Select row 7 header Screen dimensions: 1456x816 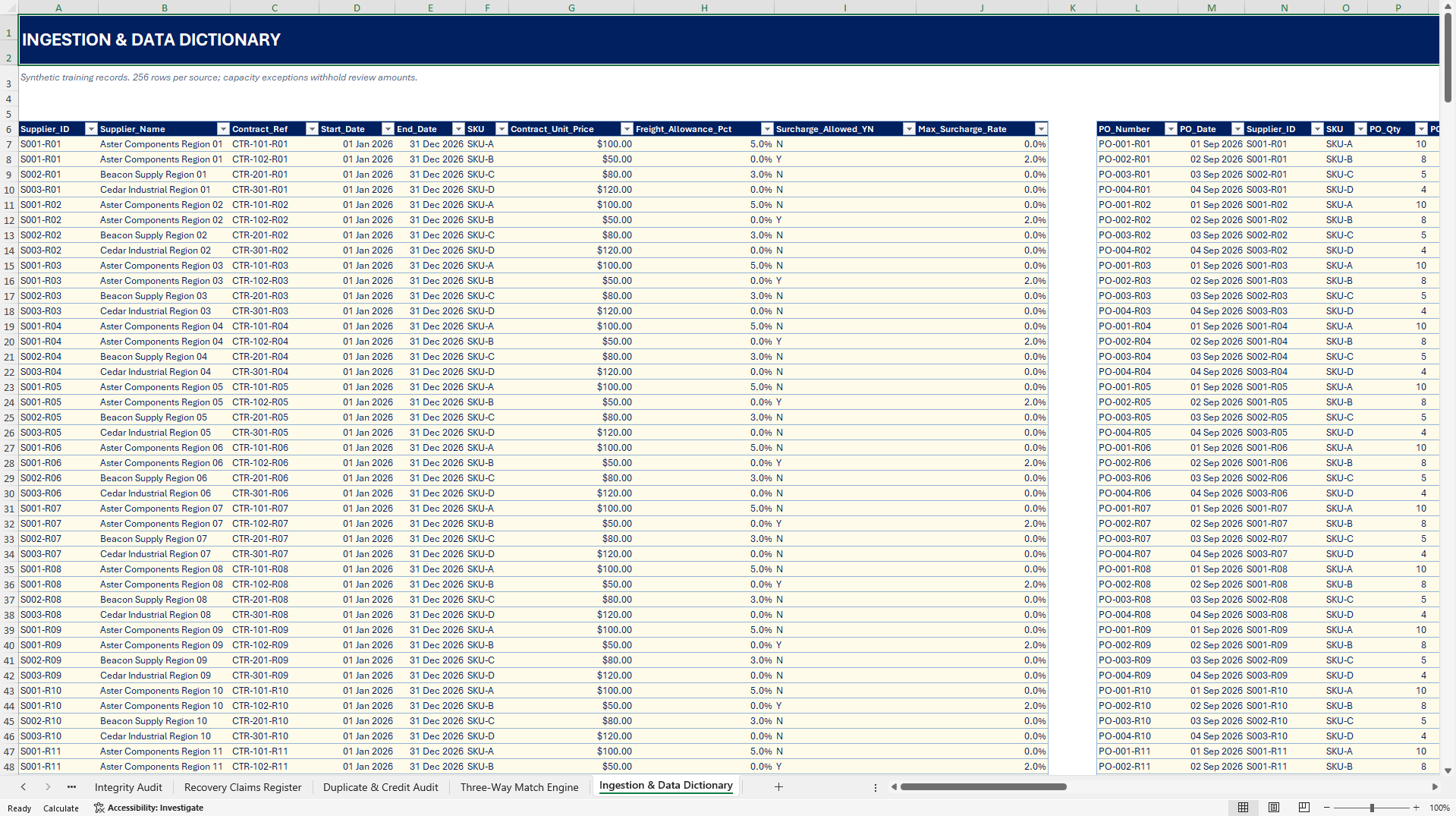[9, 144]
